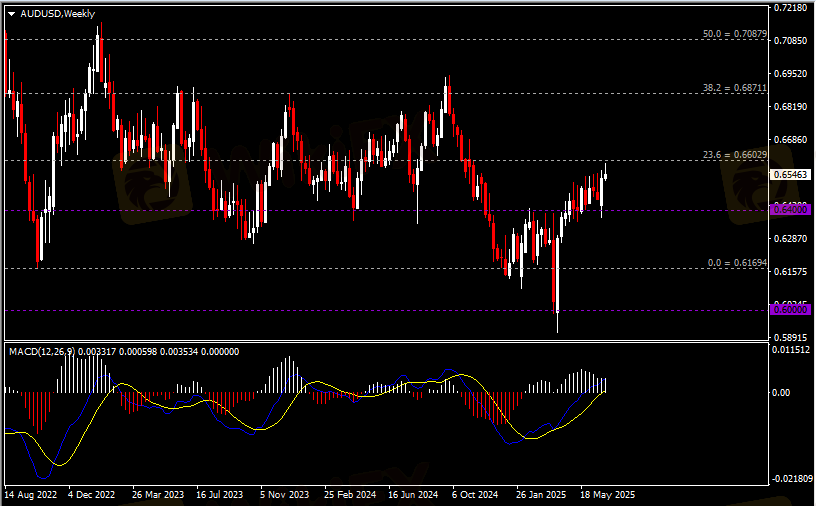Click the 0.00 level on MACD scale

[x=784, y=392]
